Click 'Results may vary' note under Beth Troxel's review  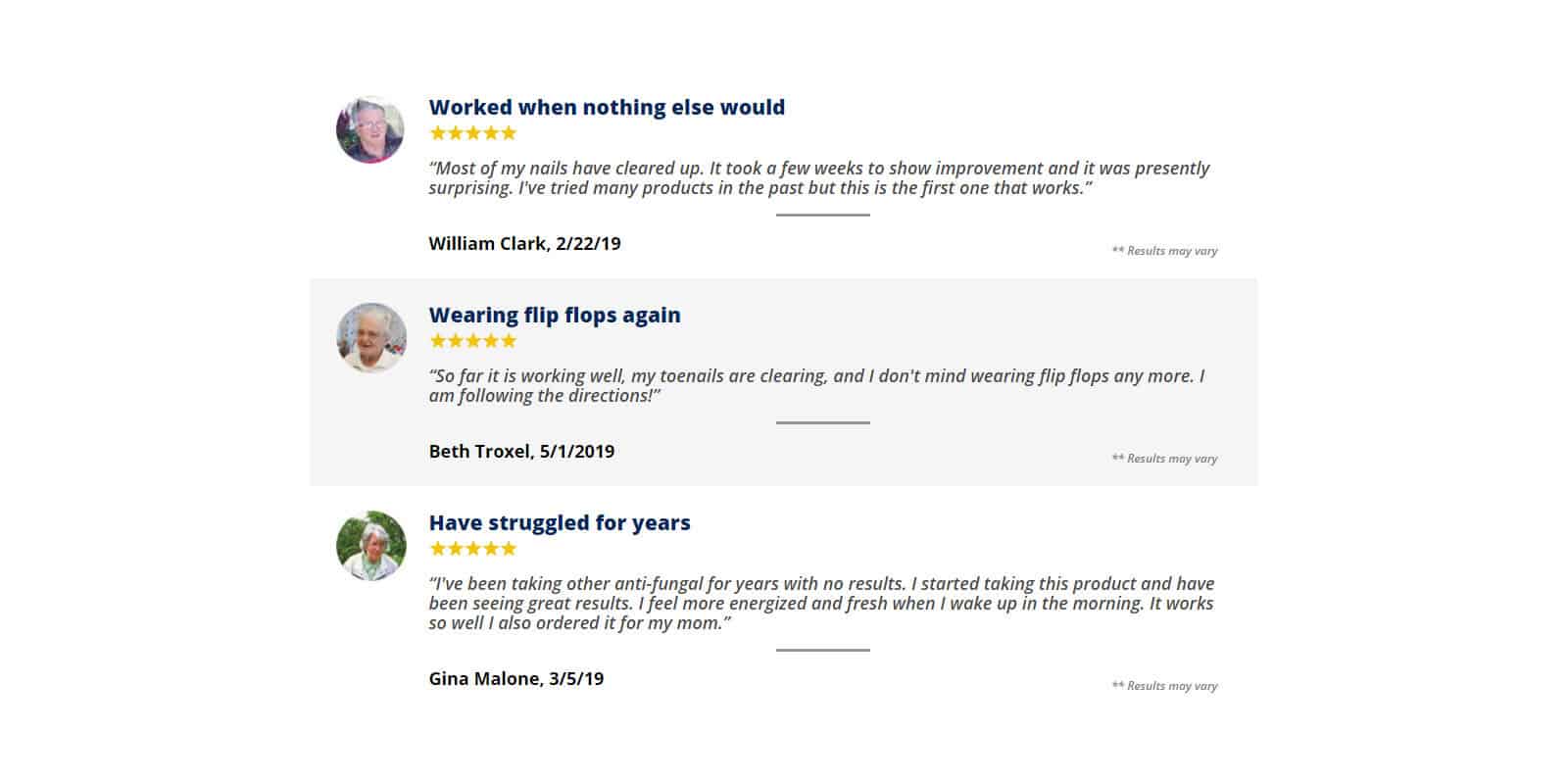1164,459
